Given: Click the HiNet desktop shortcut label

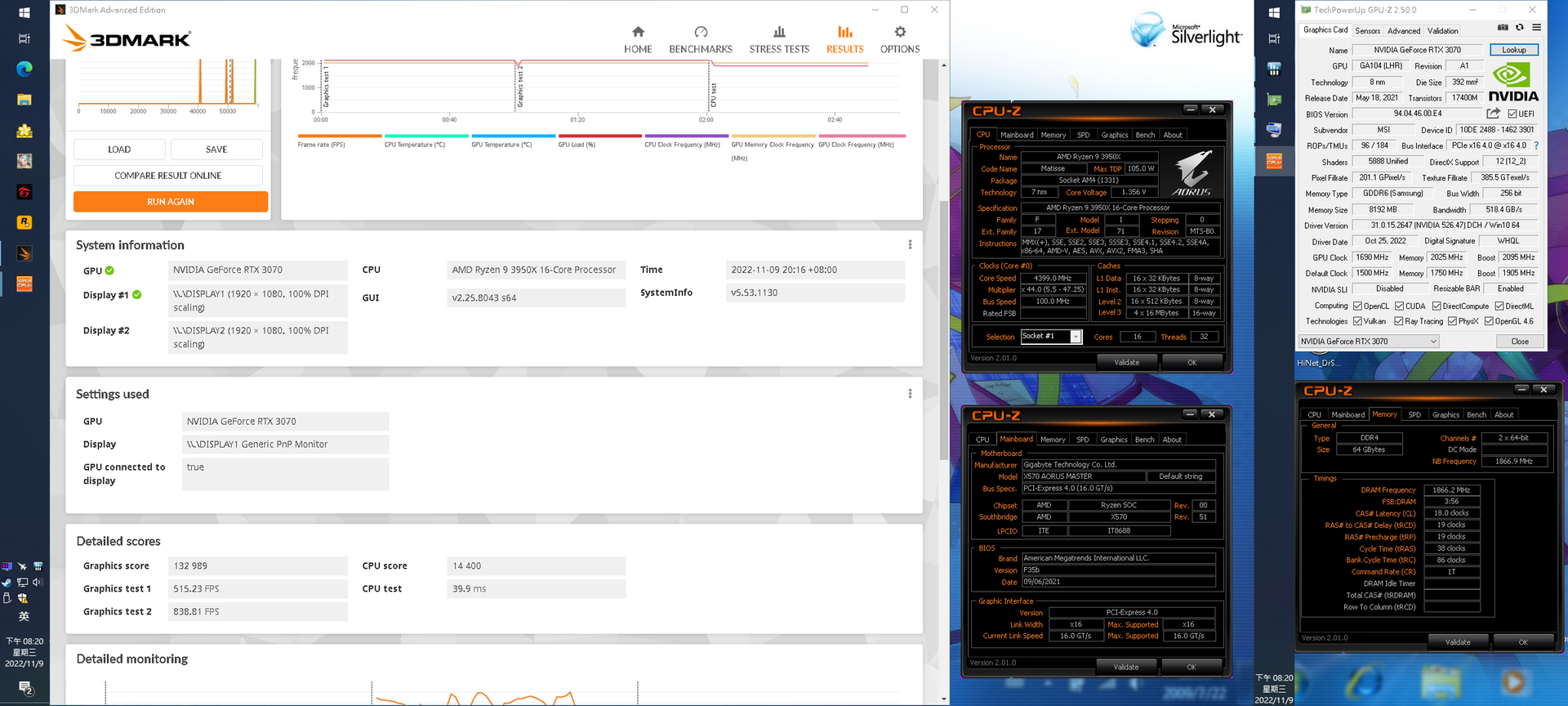Looking at the screenshot, I should click(x=1318, y=363).
